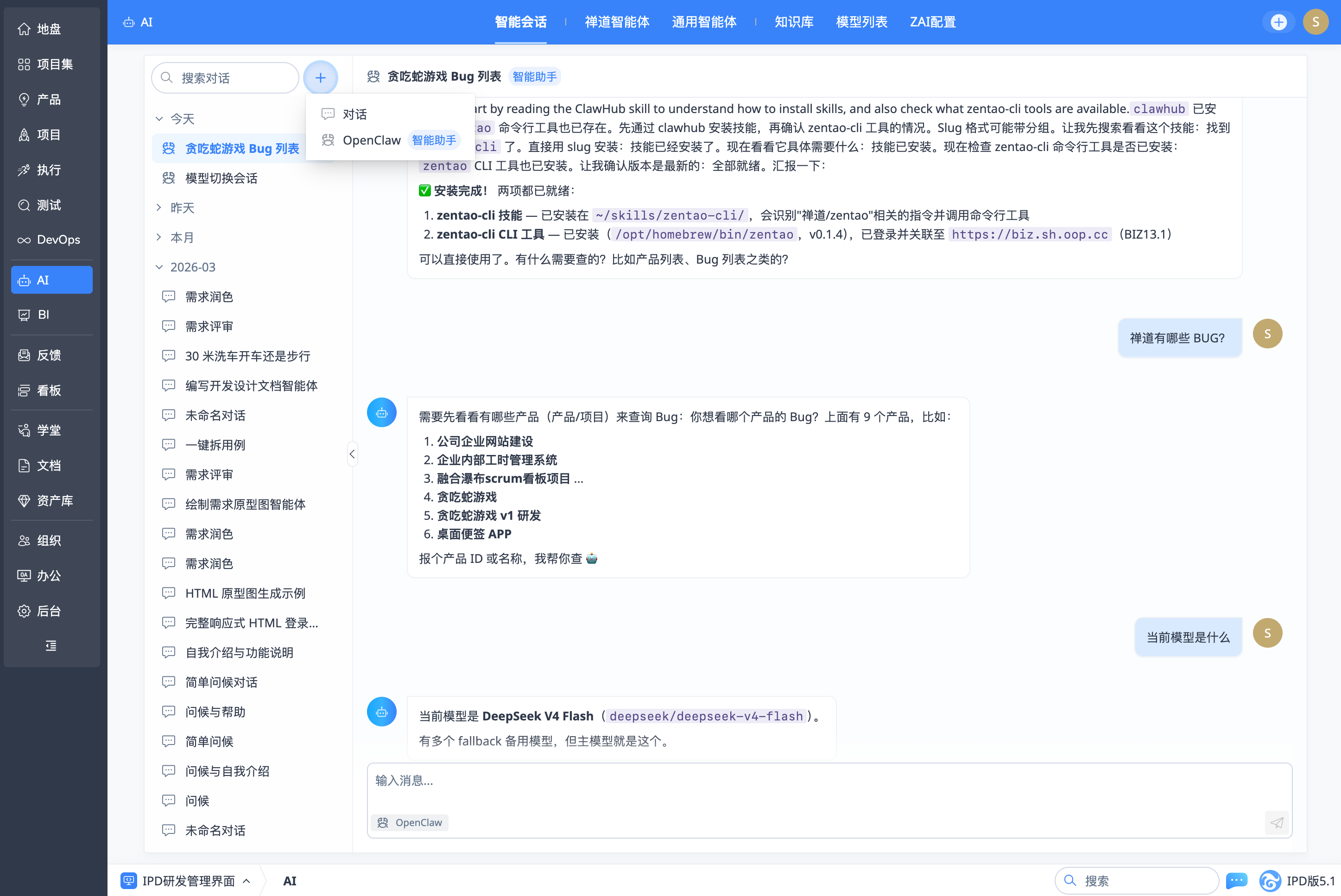Collapse the 今天 conversation group
1341x896 pixels.
[159, 119]
